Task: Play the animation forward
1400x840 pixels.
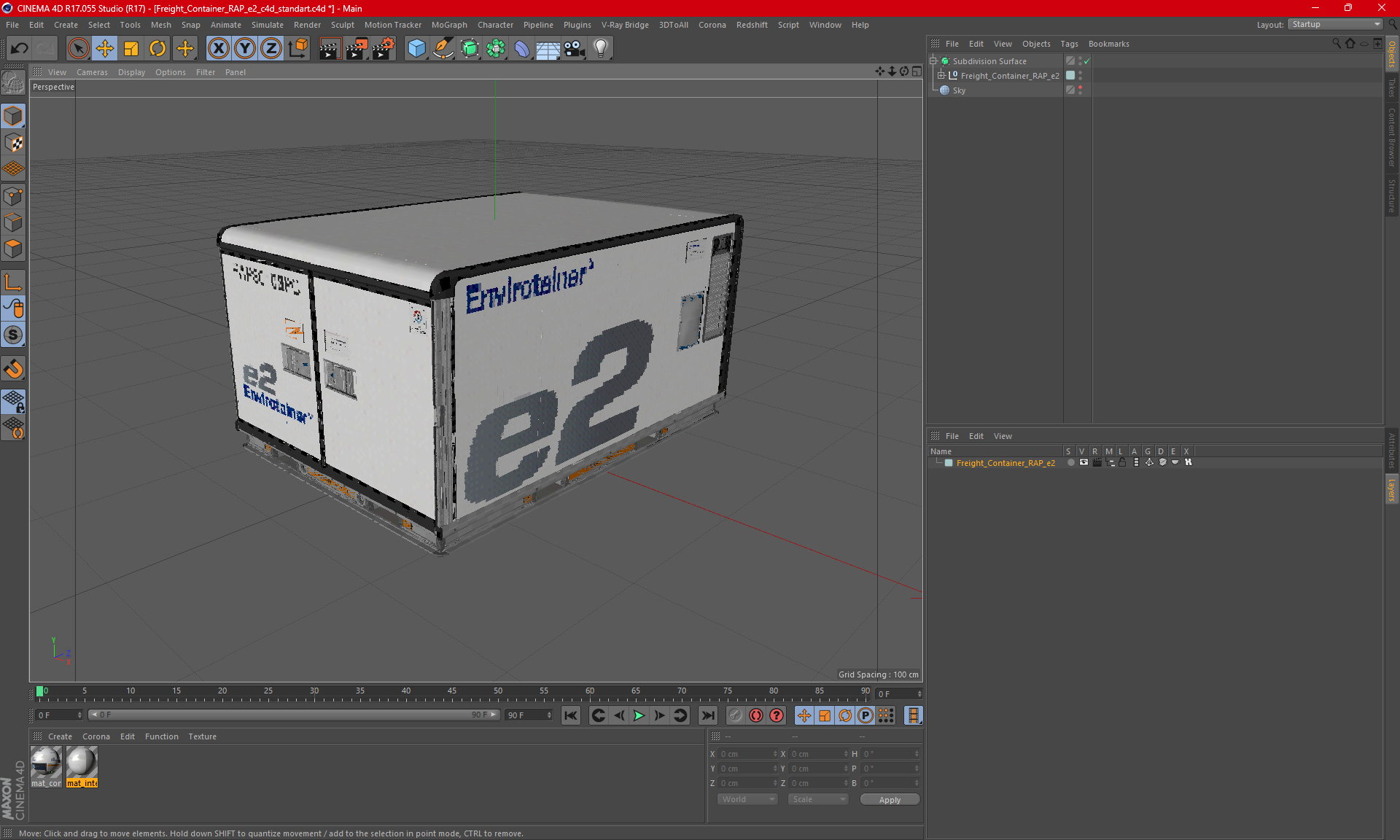Action: pyautogui.click(x=639, y=715)
